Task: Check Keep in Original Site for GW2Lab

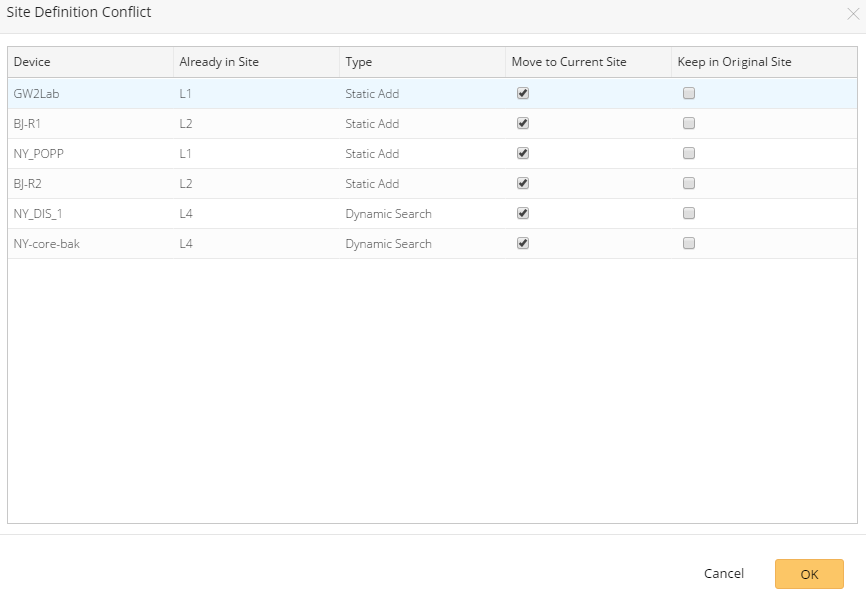Action: point(689,93)
